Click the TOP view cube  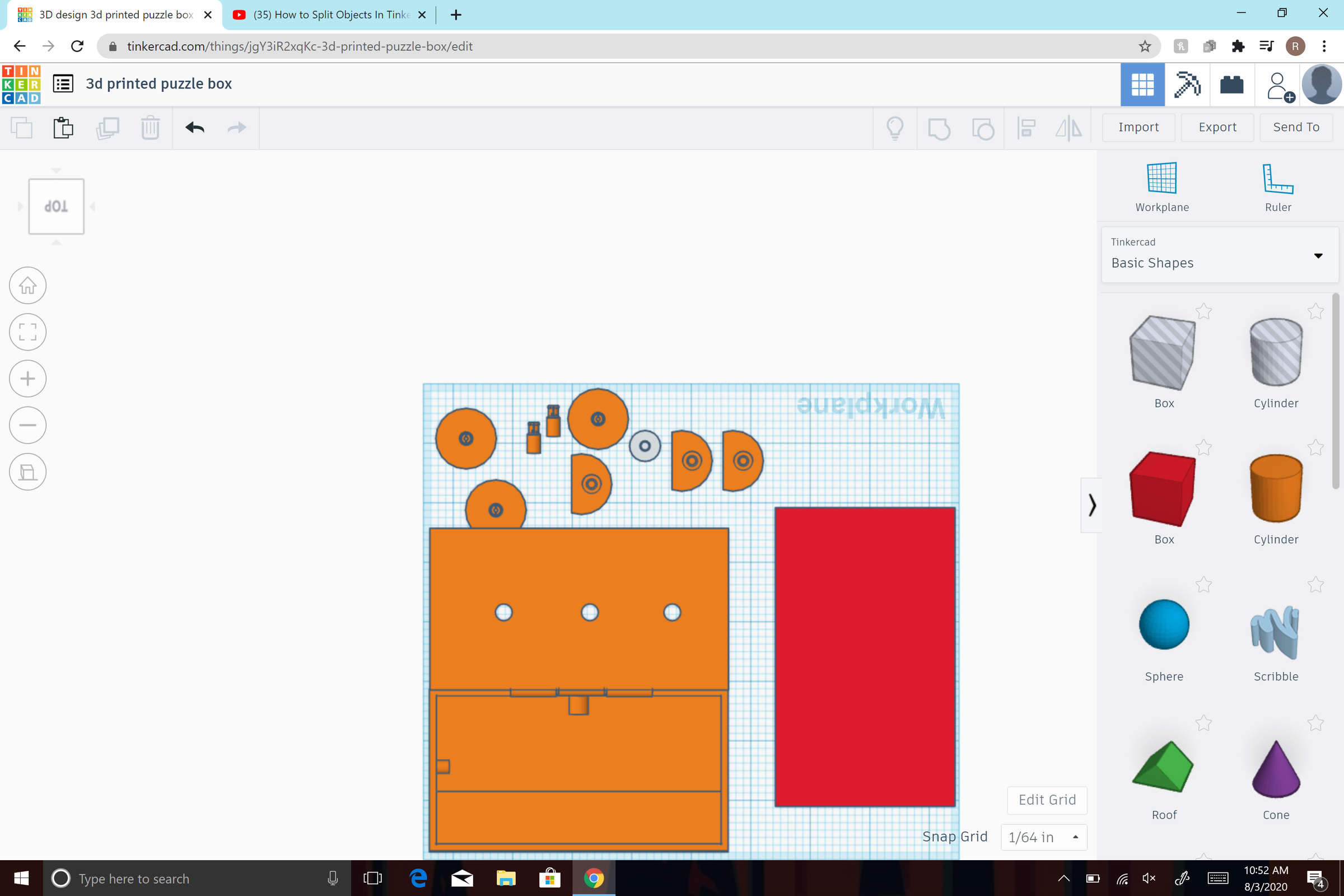56,206
